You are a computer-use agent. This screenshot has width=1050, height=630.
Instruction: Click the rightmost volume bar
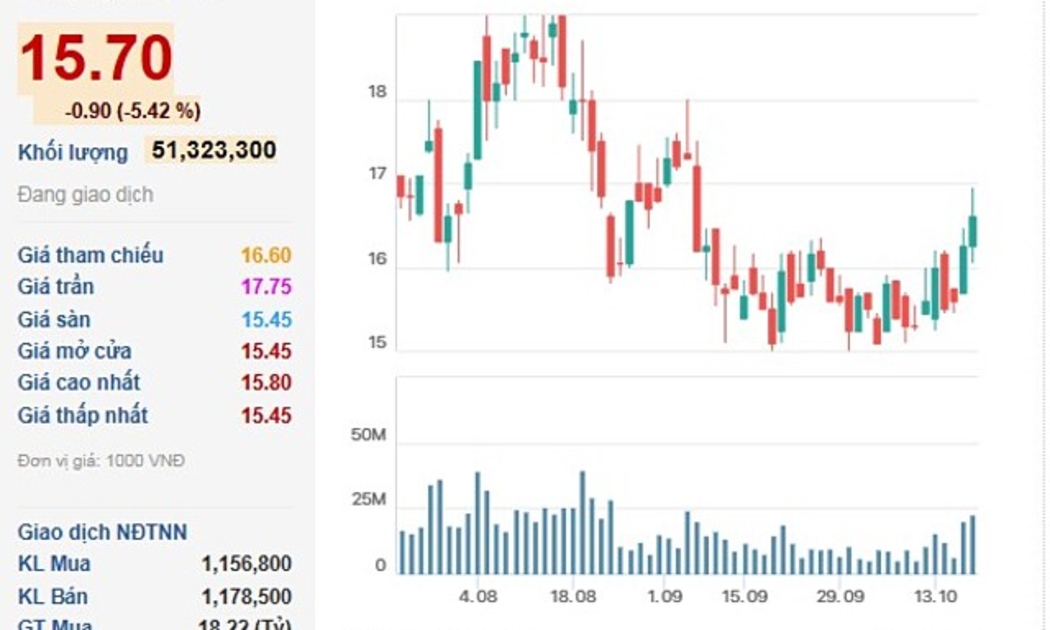click(x=972, y=545)
